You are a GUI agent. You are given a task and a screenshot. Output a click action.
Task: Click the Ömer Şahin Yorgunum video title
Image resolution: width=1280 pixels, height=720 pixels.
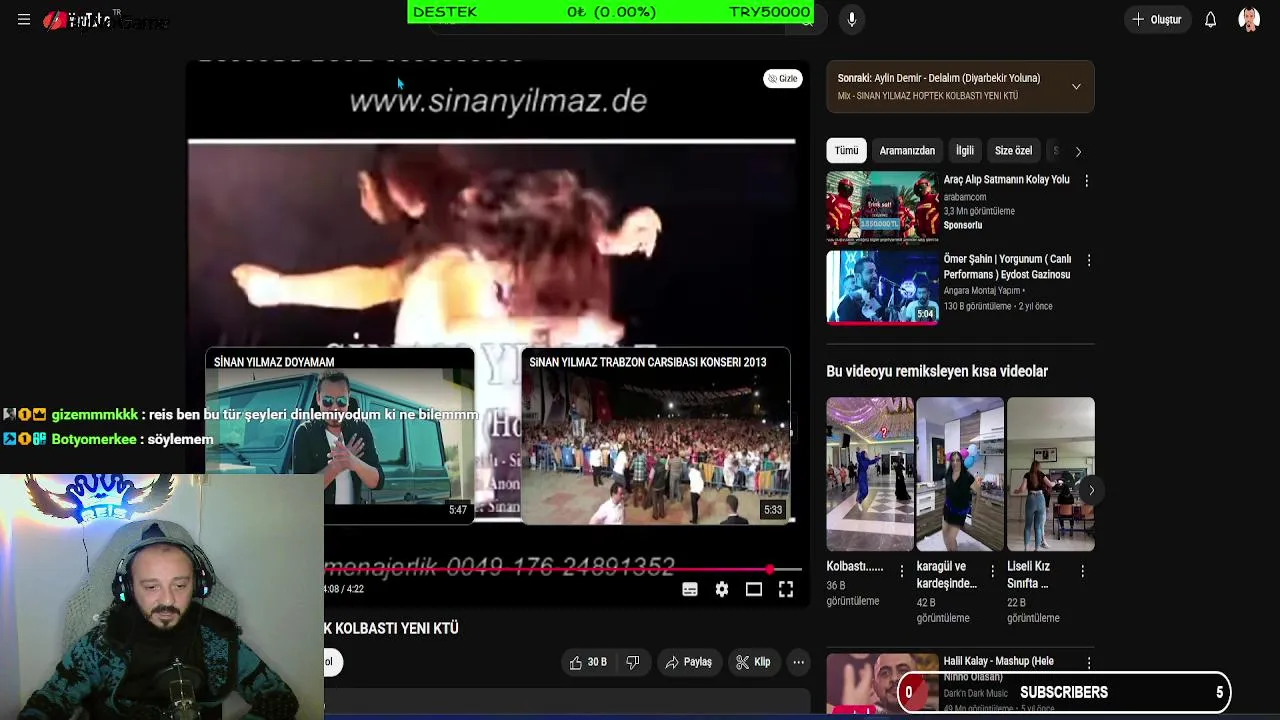(1007, 267)
